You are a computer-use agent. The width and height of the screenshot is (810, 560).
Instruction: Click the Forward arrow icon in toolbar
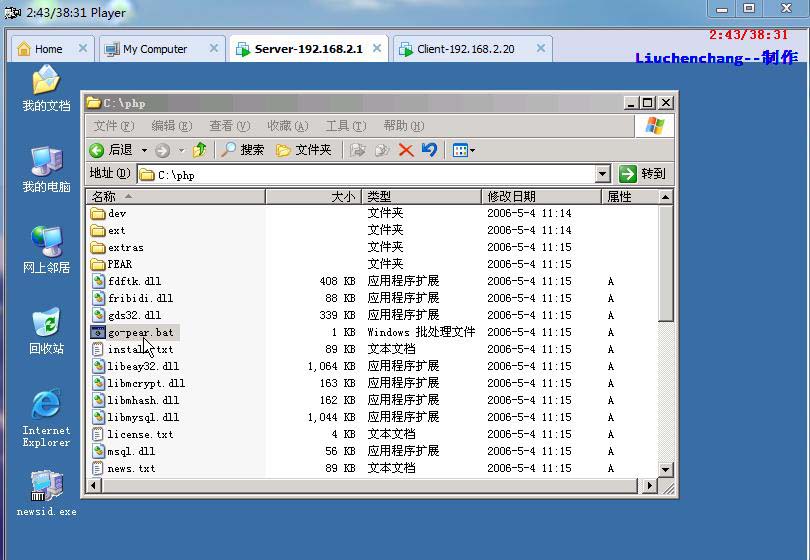(x=163, y=150)
